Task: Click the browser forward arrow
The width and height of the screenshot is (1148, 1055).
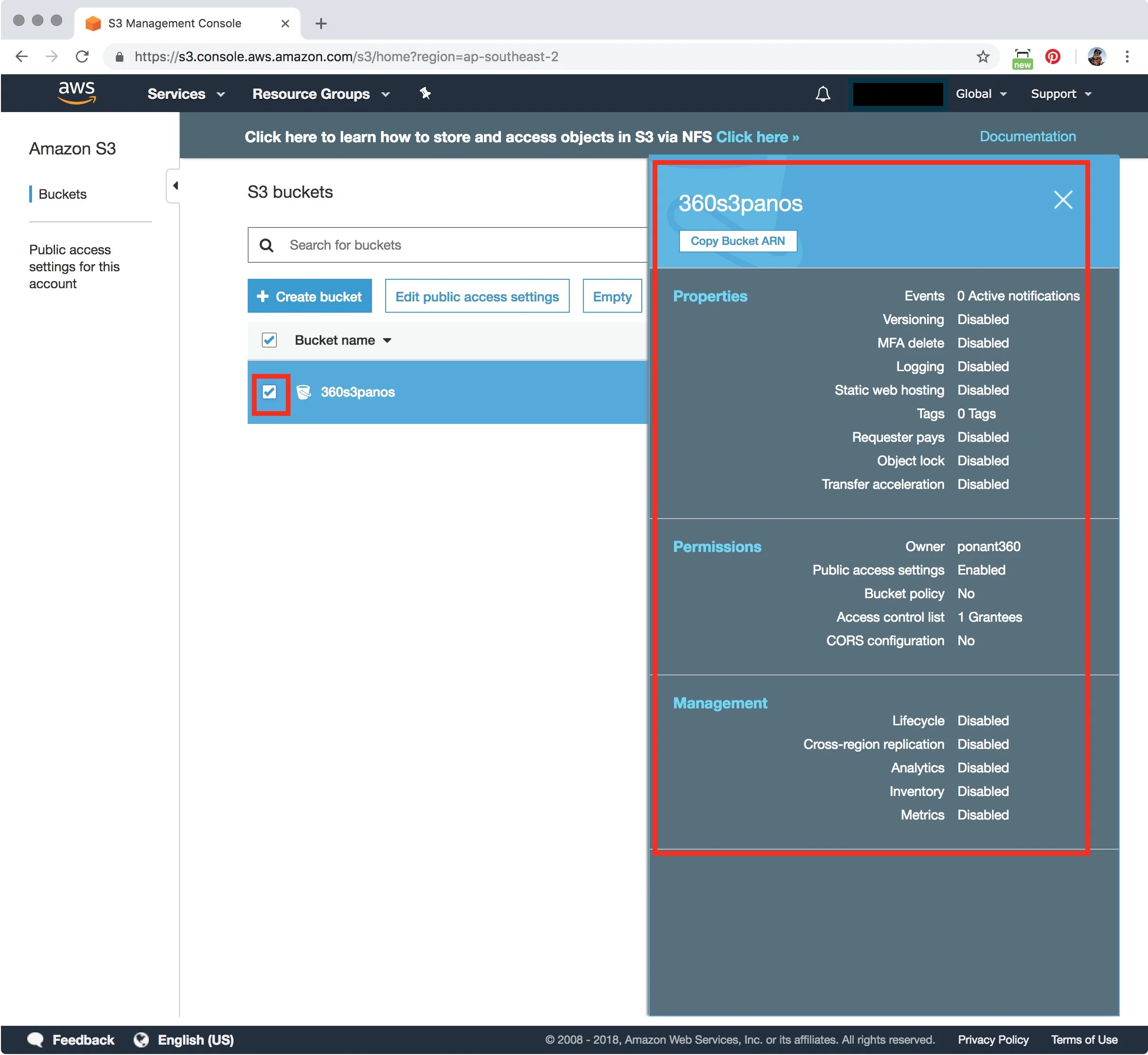Action: click(51, 57)
